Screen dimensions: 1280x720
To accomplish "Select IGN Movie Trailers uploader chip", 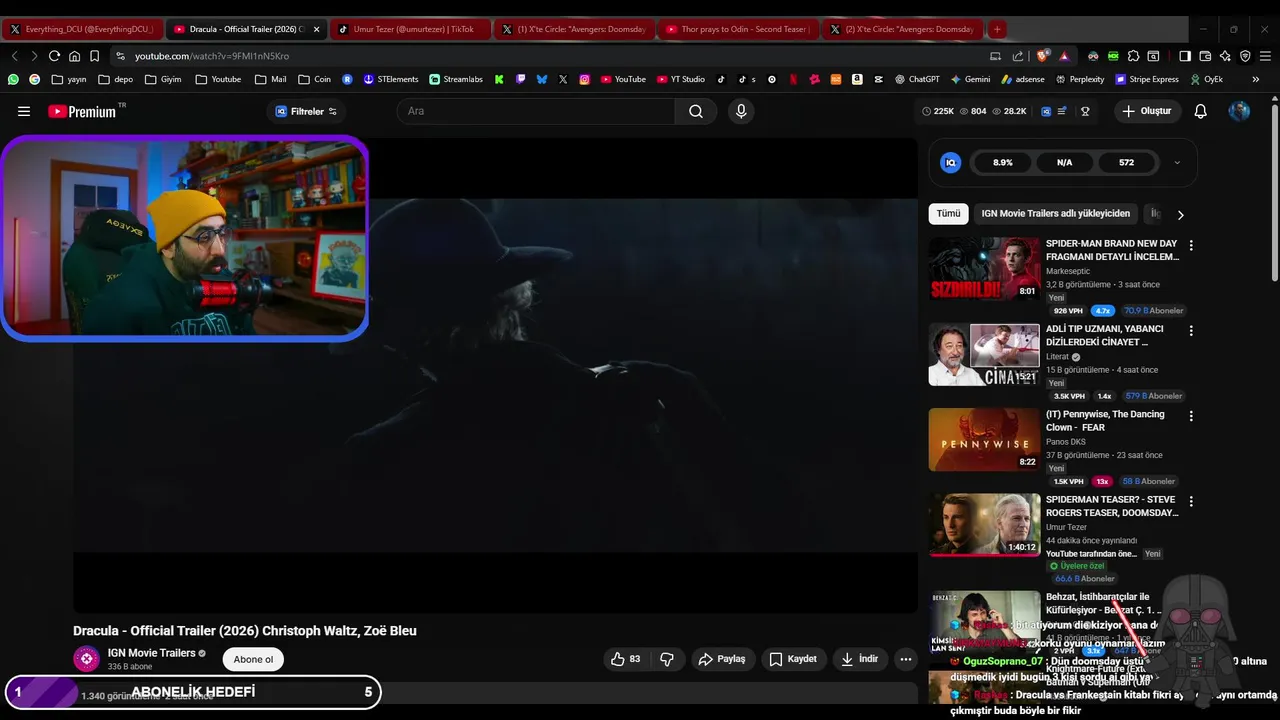I will click(x=1056, y=214).
